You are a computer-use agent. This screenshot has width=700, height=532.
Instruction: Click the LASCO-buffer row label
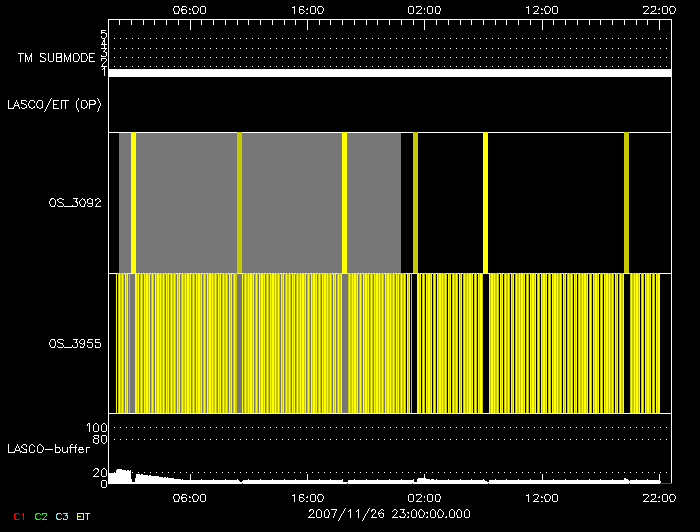48,448
